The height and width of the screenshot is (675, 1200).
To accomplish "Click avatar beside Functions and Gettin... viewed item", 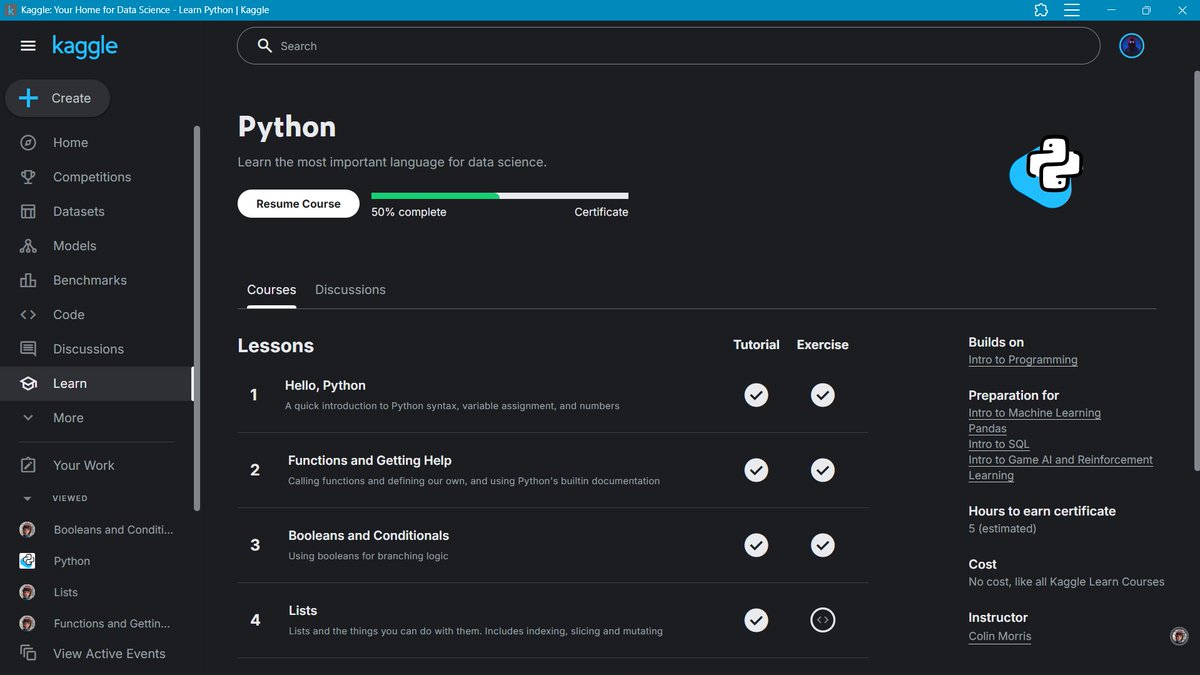I will click(27, 623).
